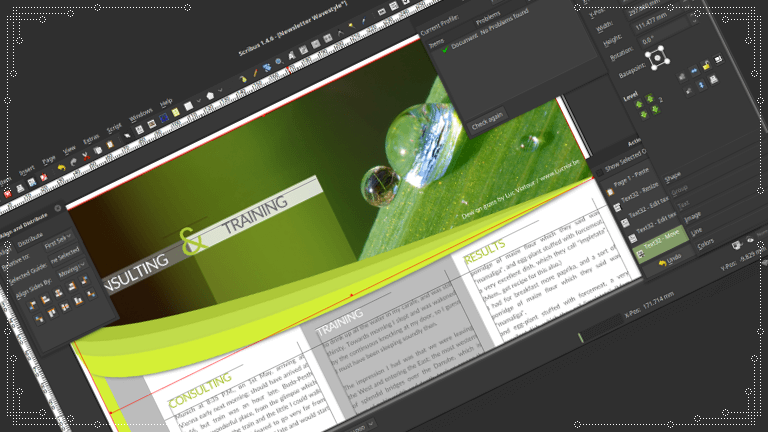Click the grey Redo arrow in toolbar
This screenshot has width=768, height=432.
tap(73, 162)
